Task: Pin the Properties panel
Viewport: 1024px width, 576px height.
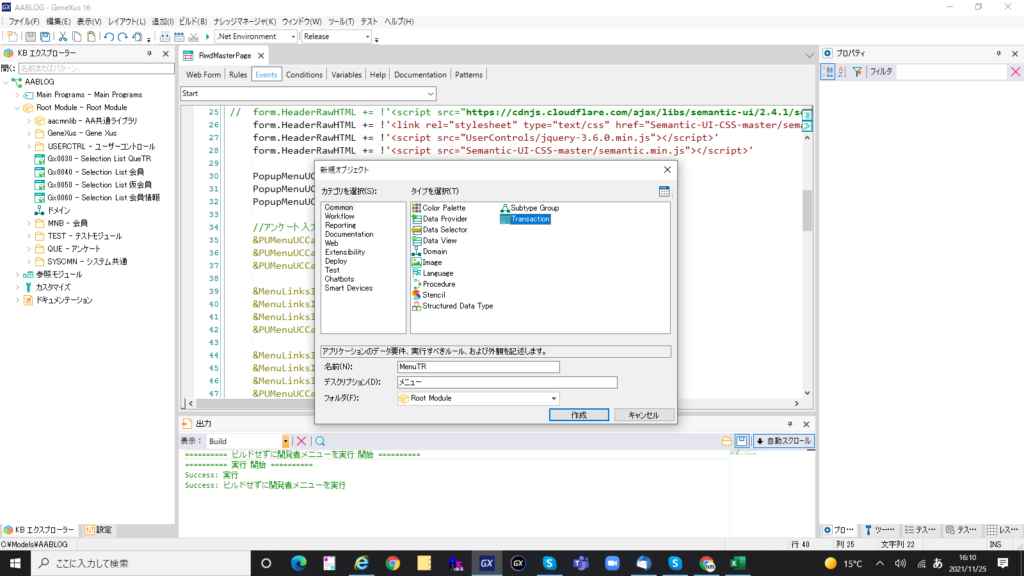Action: (999, 54)
